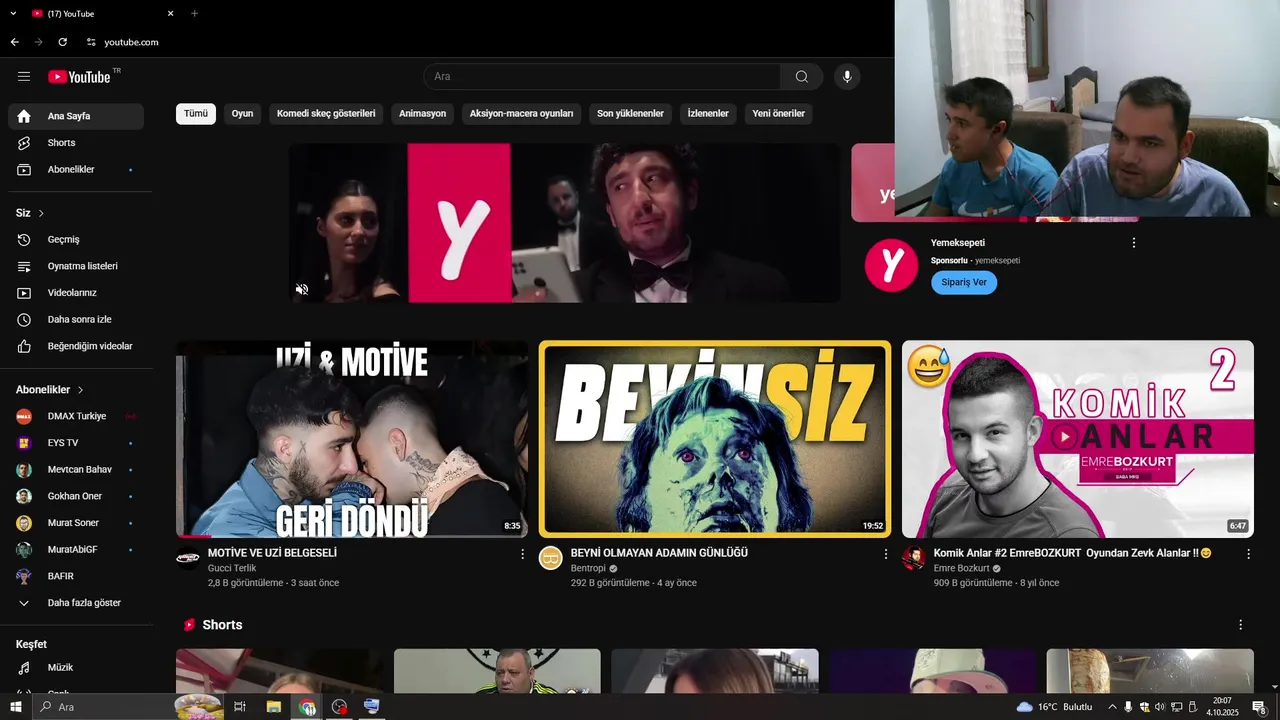
Task: Open the Murat Soner channel
Action: (76, 523)
